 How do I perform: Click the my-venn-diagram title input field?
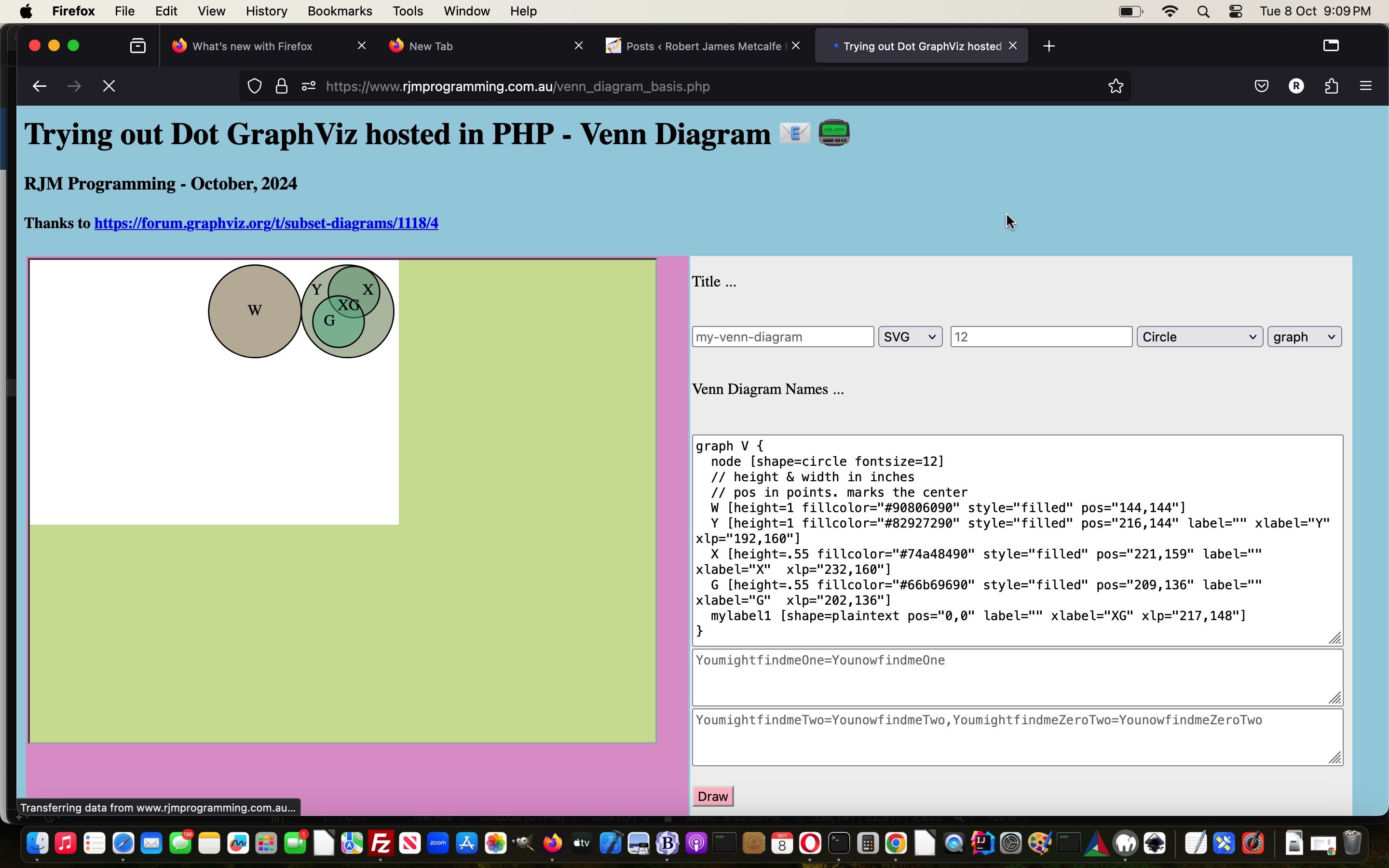tap(782, 337)
